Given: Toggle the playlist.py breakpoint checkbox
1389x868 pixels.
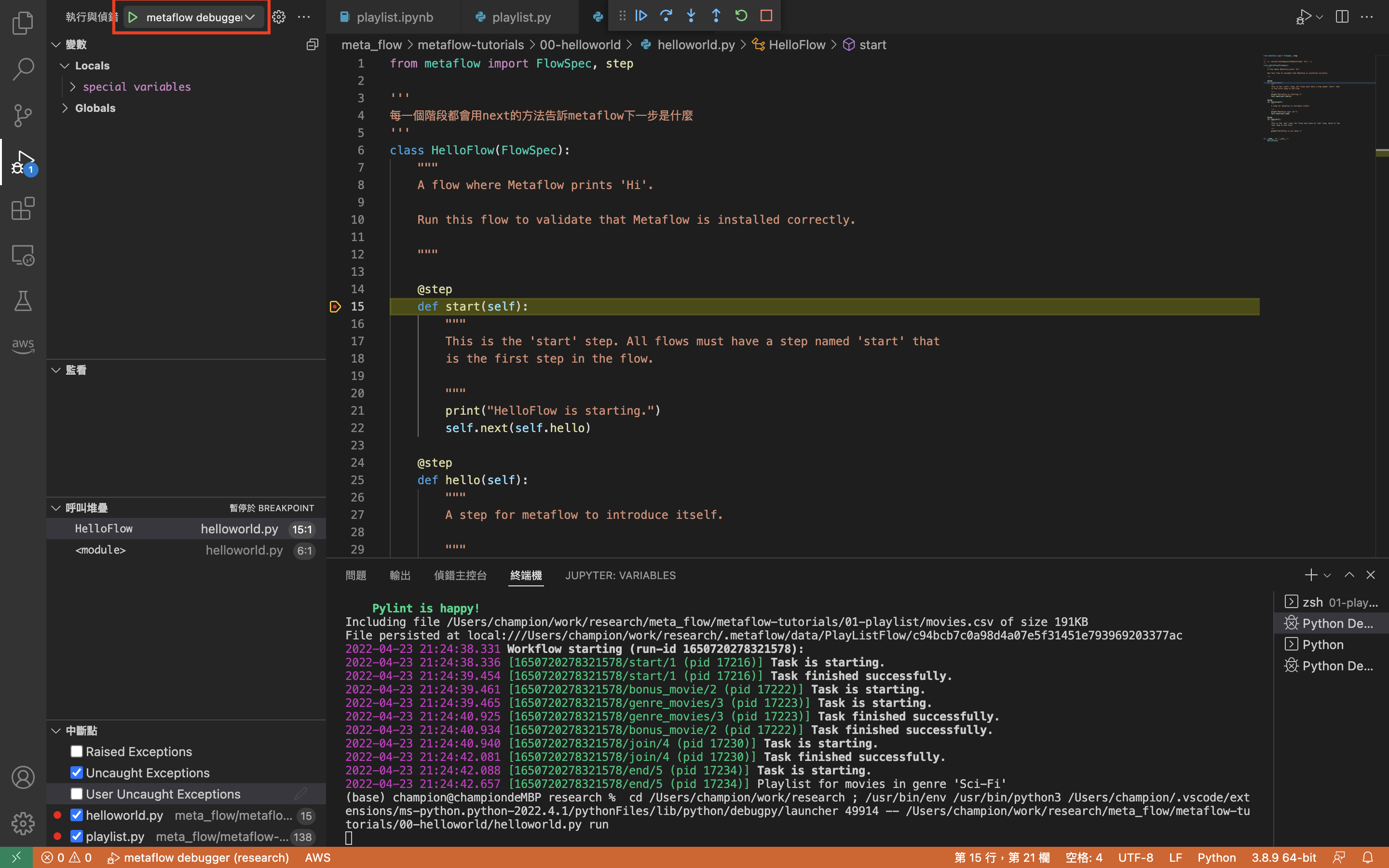Looking at the screenshot, I should (x=76, y=837).
